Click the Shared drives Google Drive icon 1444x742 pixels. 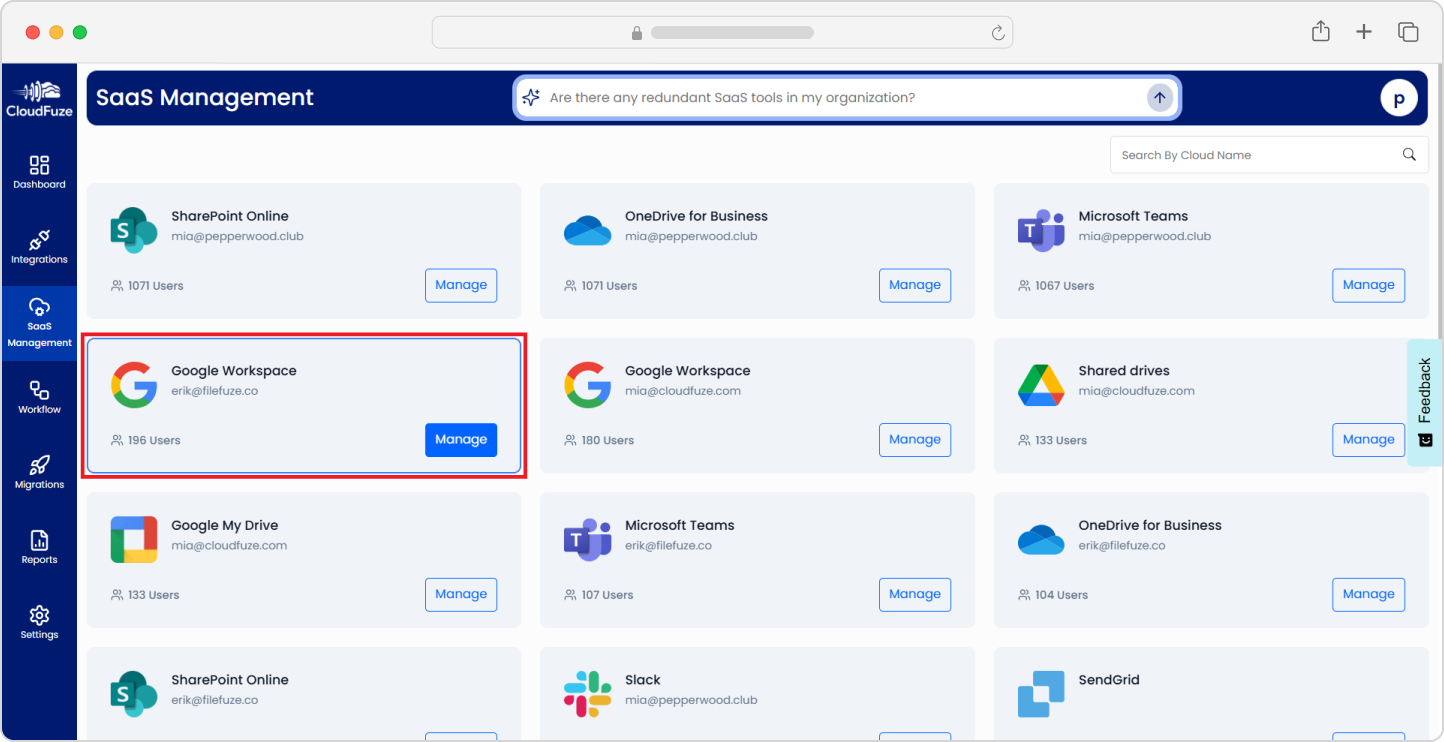coord(1041,385)
